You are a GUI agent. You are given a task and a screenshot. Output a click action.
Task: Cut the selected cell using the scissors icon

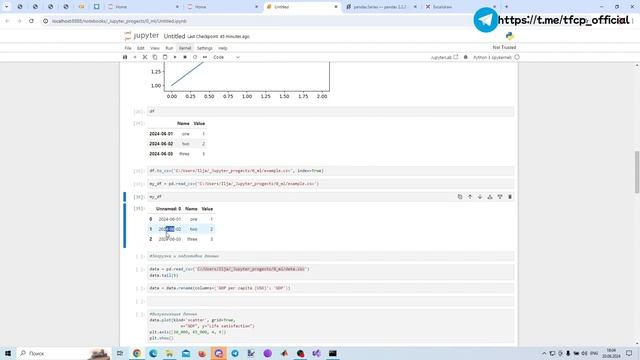(144, 58)
